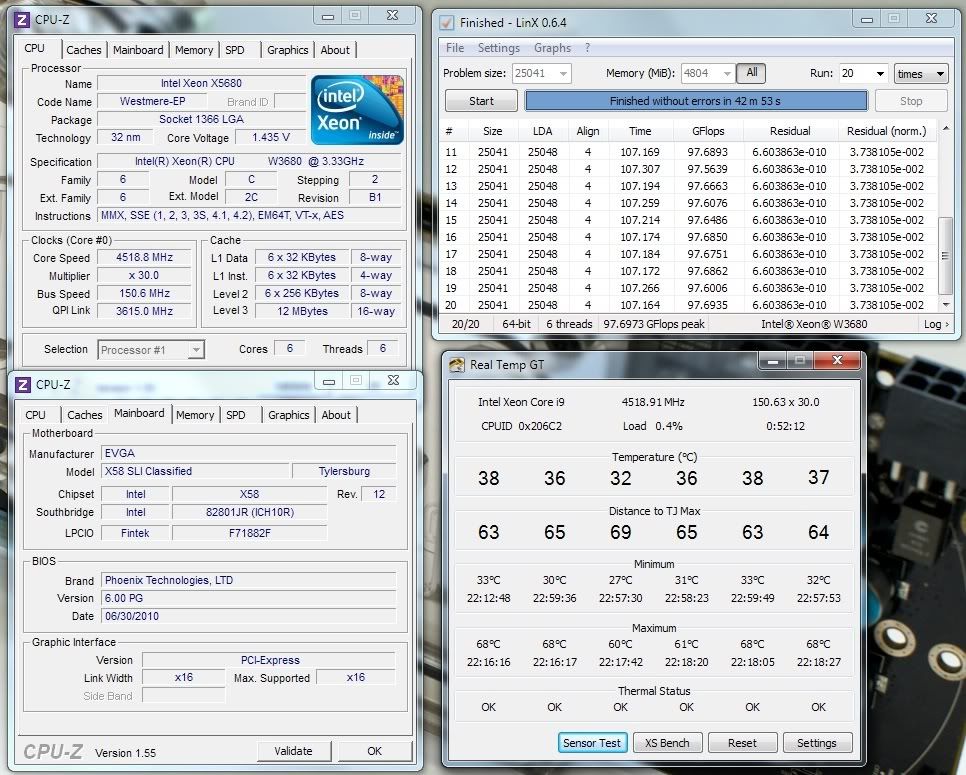
Task: Launch XS Bench in Real Temp GT
Action: tap(667, 743)
